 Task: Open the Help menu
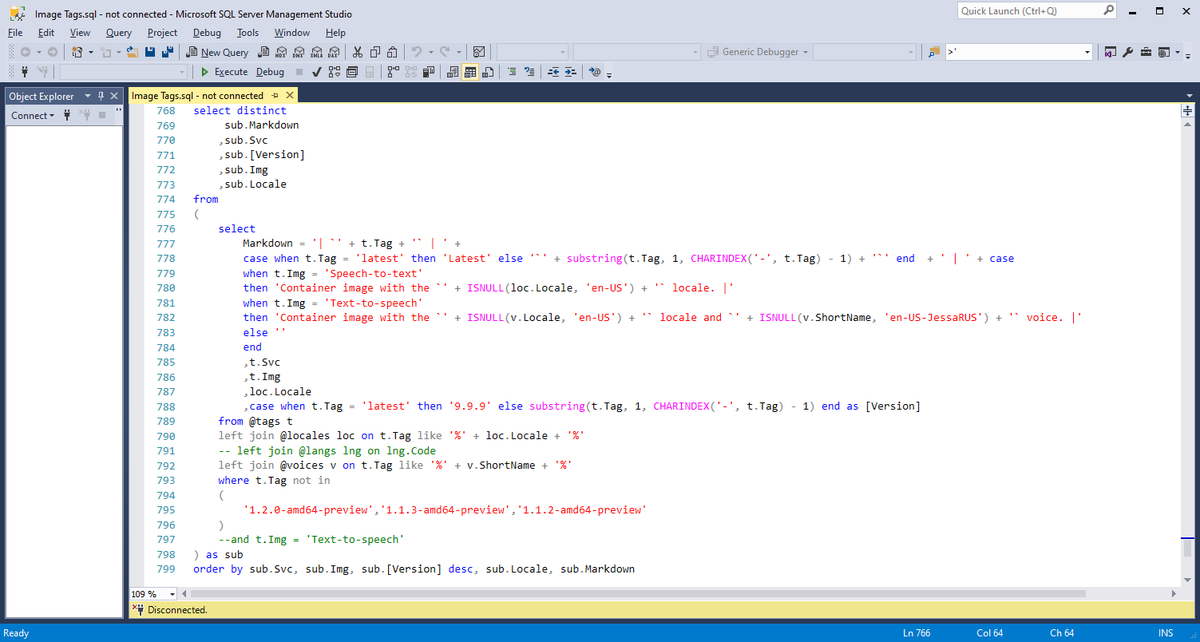(x=335, y=32)
